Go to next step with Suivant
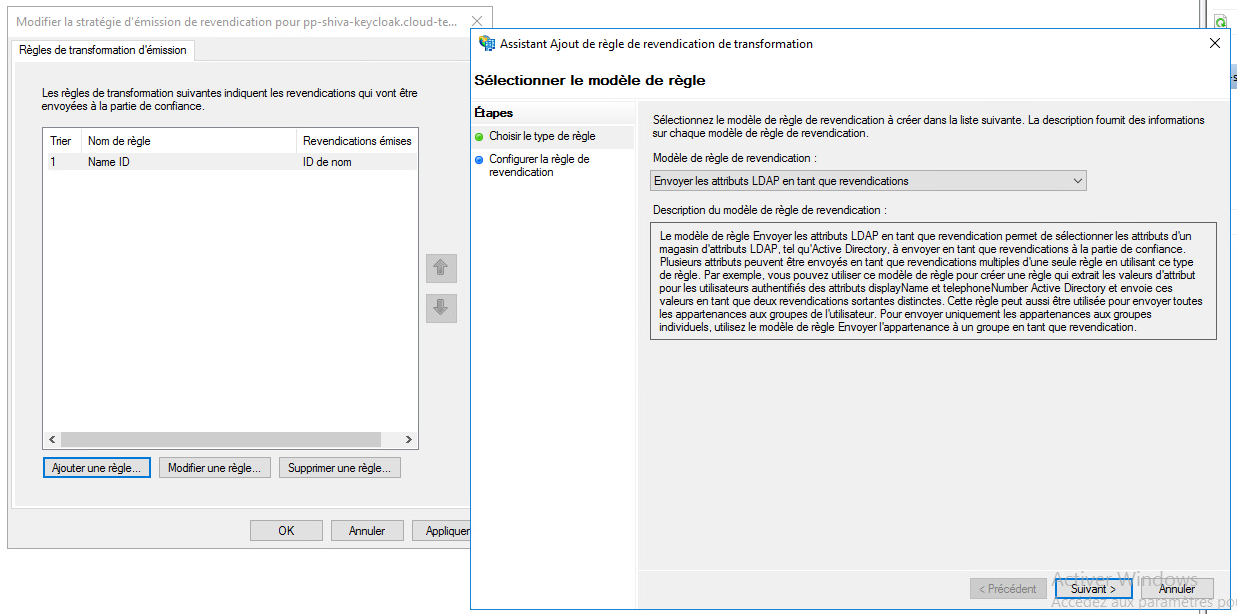1237x614 pixels. click(x=1093, y=589)
